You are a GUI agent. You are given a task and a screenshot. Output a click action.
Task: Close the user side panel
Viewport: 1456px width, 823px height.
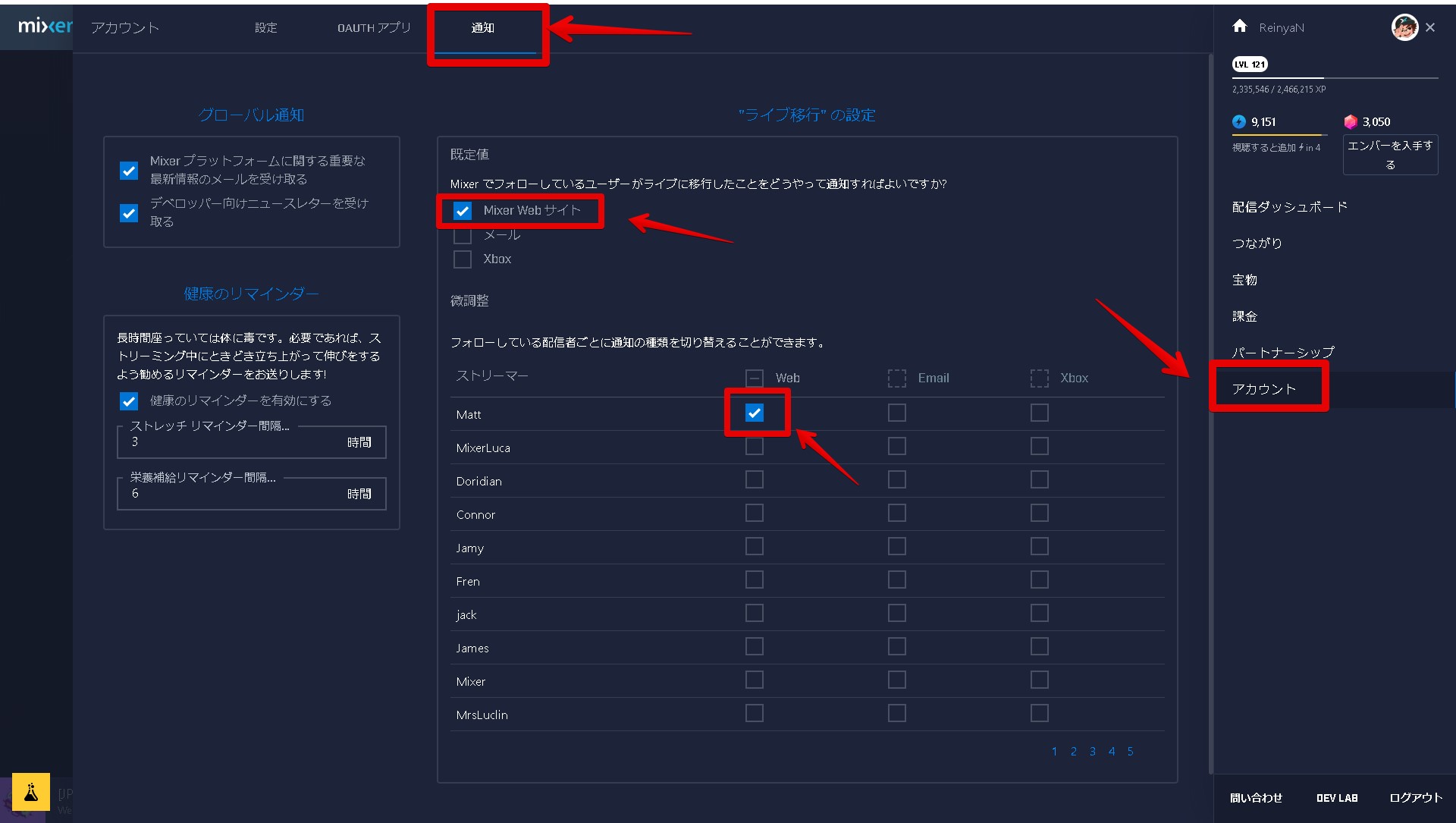coord(1430,27)
